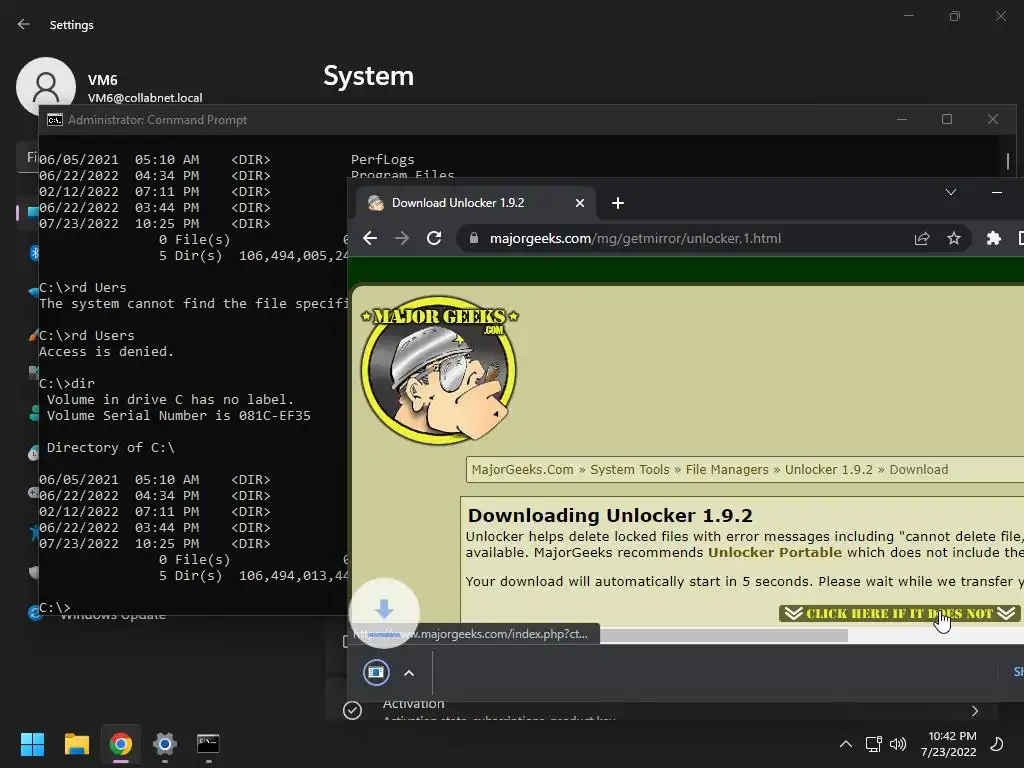Screen dimensions: 1024x768
Task: Click downloaded file item in download bar
Action: point(377,673)
